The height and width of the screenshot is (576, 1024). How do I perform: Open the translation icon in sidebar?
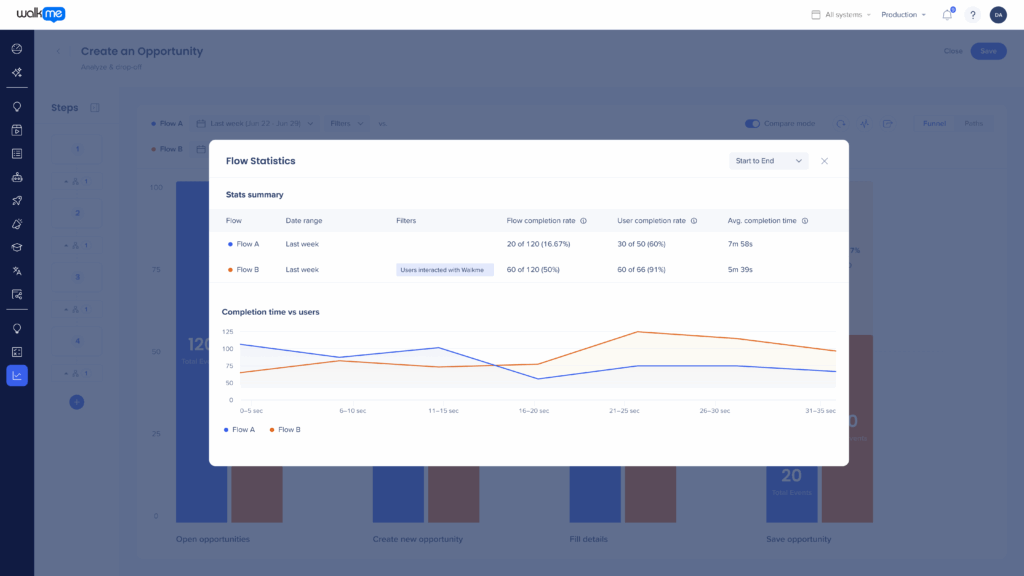[17, 271]
